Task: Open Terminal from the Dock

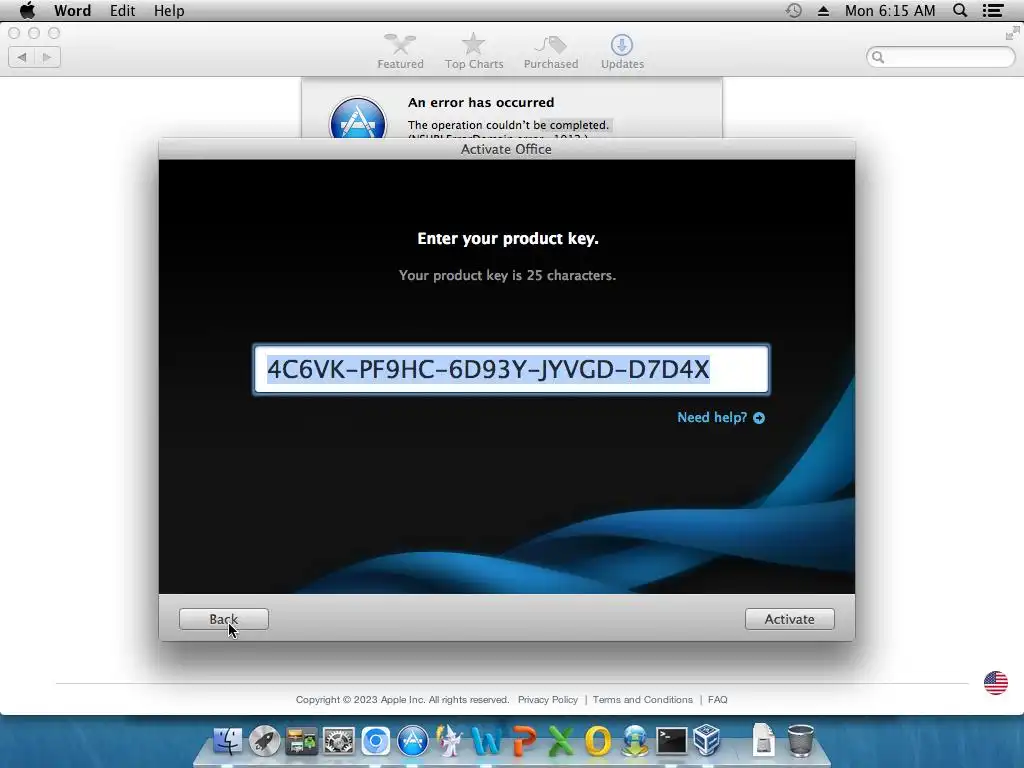Action: pyautogui.click(x=671, y=741)
